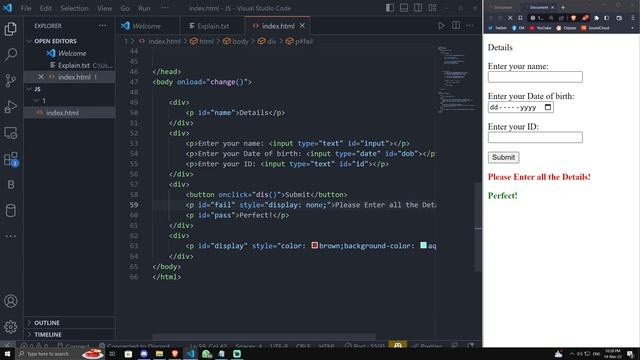Toggle the bottom Panel layout icon
The width and height of the screenshot is (640, 360).
point(404,8)
